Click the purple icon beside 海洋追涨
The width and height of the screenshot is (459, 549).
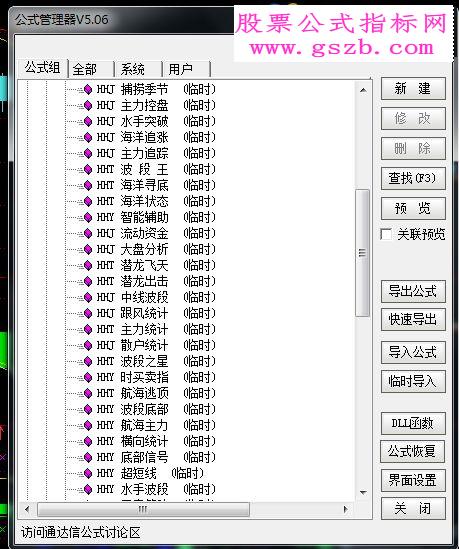[88, 138]
